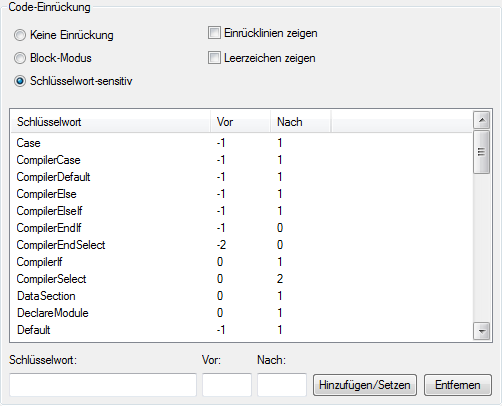
Task: Focus the Schlüsselwort text input field
Action: (x=103, y=385)
